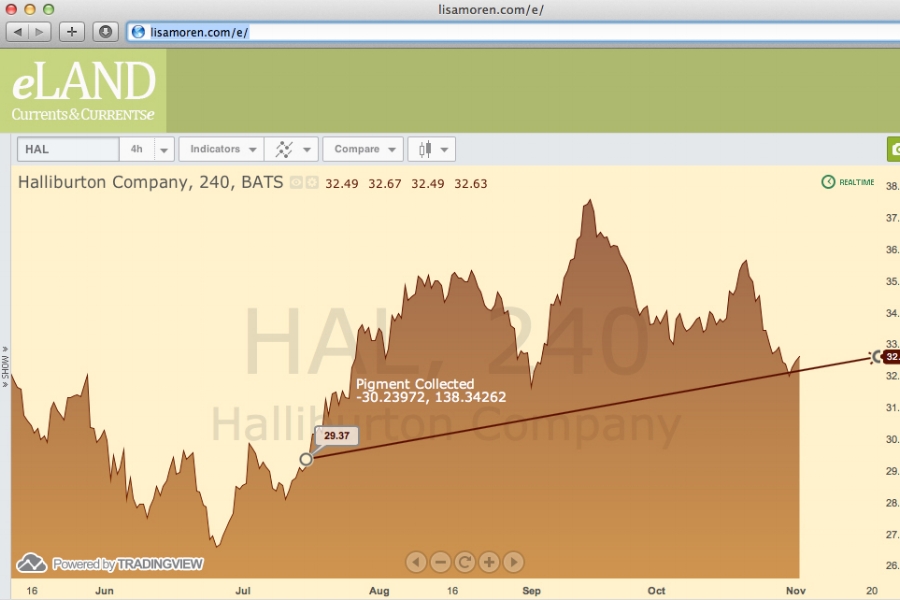Click the candlestick chart style icon

425,149
